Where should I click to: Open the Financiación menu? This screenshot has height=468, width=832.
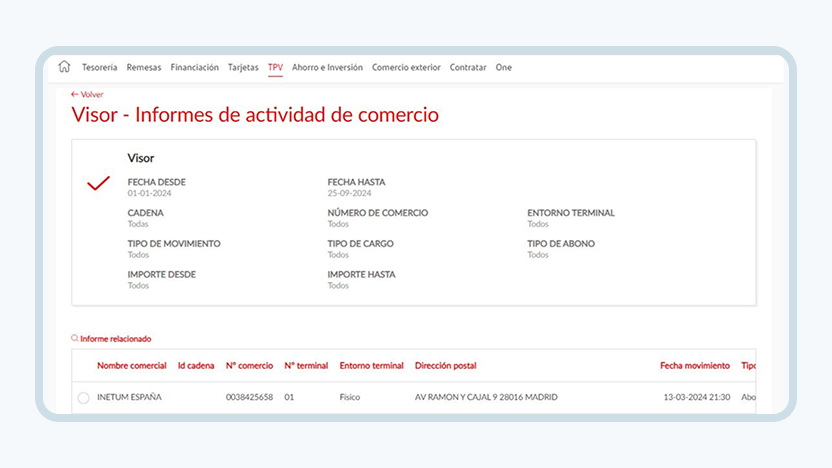point(194,67)
